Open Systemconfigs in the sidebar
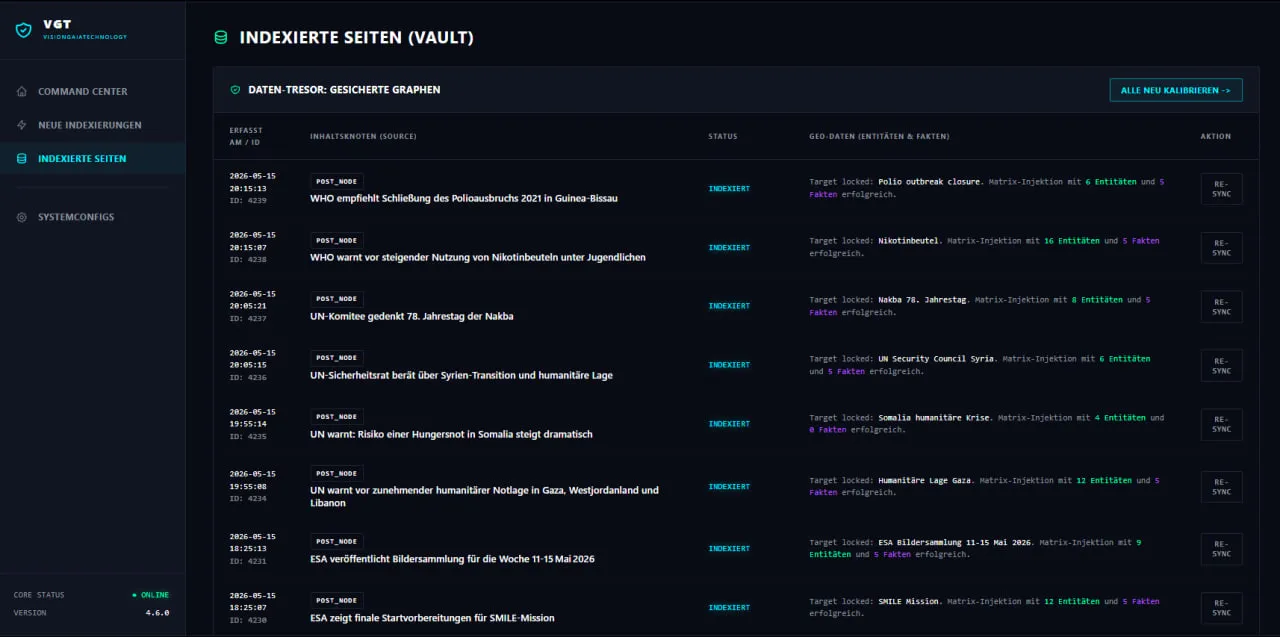Screen dimensions: 1280x637 pyautogui.click(x=92, y=217)
